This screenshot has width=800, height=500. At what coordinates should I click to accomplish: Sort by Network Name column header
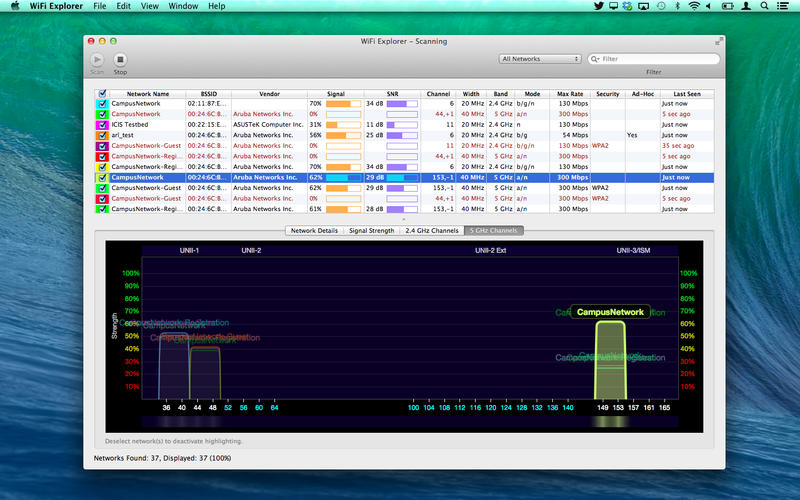pos(147,94)
